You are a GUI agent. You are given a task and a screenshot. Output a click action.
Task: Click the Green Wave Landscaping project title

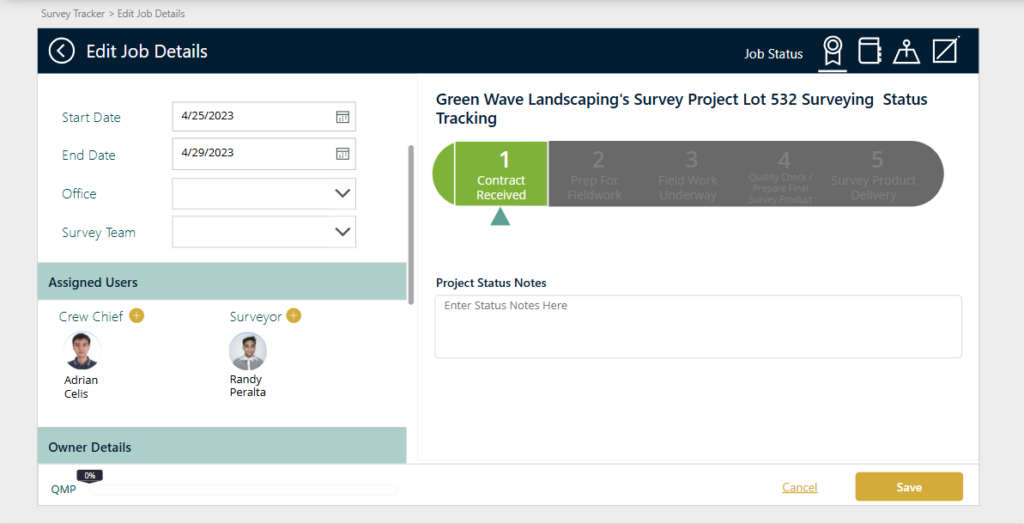click(682, 108)
